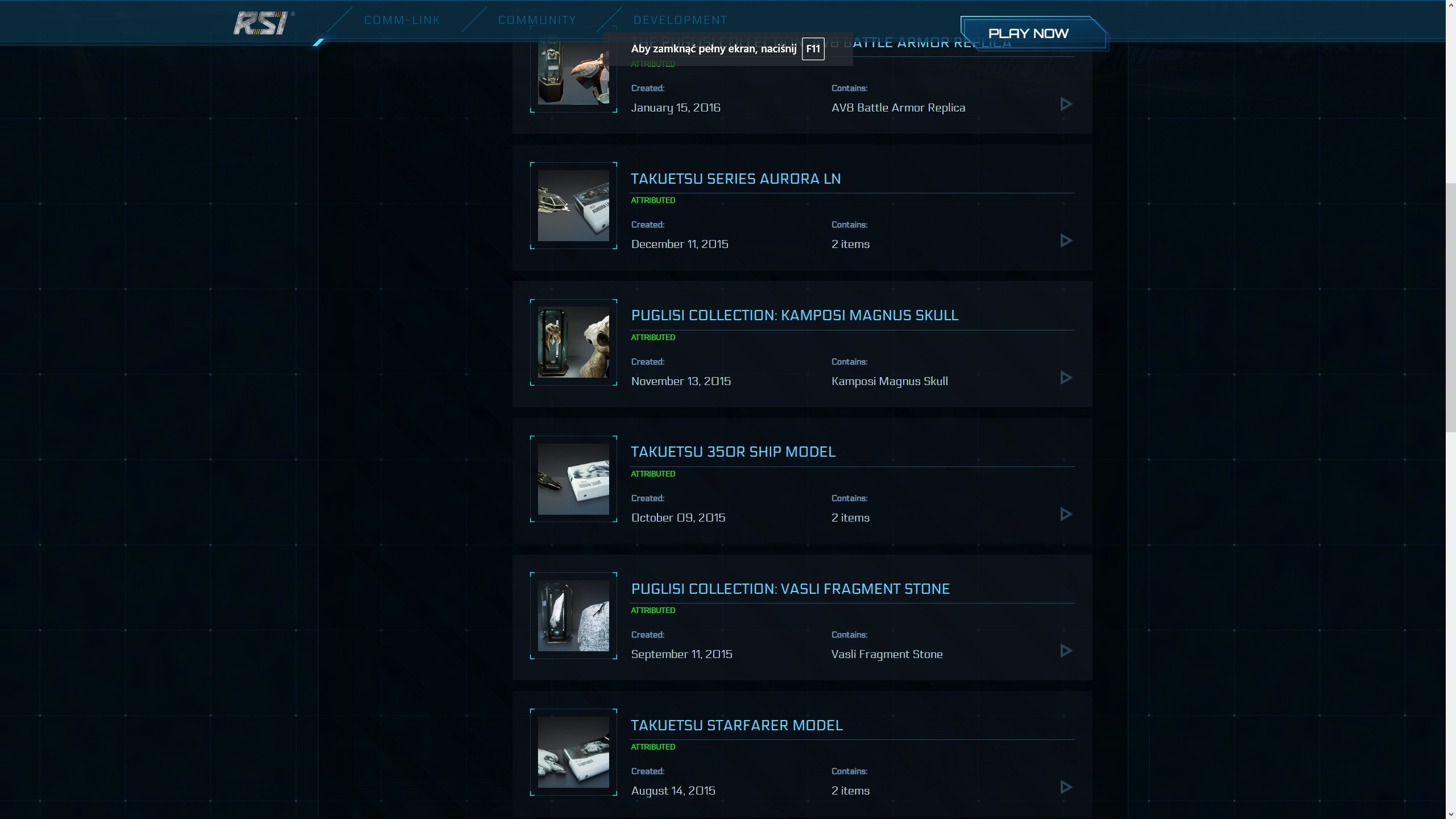Click "2 items" in the Aurora LN row
Screen dimensions: 1456x819
point(850,244)
